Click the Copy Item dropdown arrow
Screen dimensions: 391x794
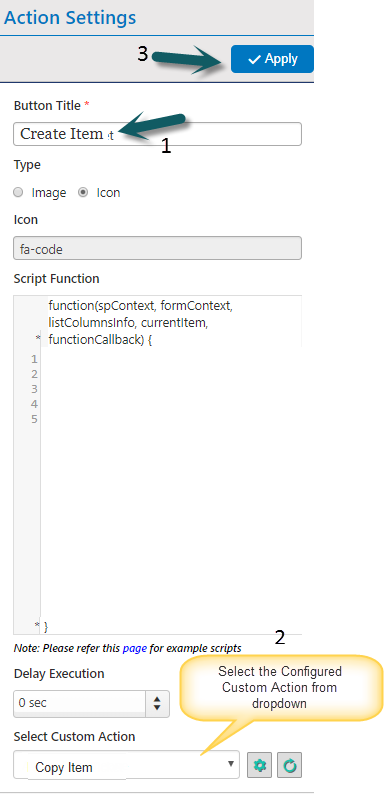(231, 764)
